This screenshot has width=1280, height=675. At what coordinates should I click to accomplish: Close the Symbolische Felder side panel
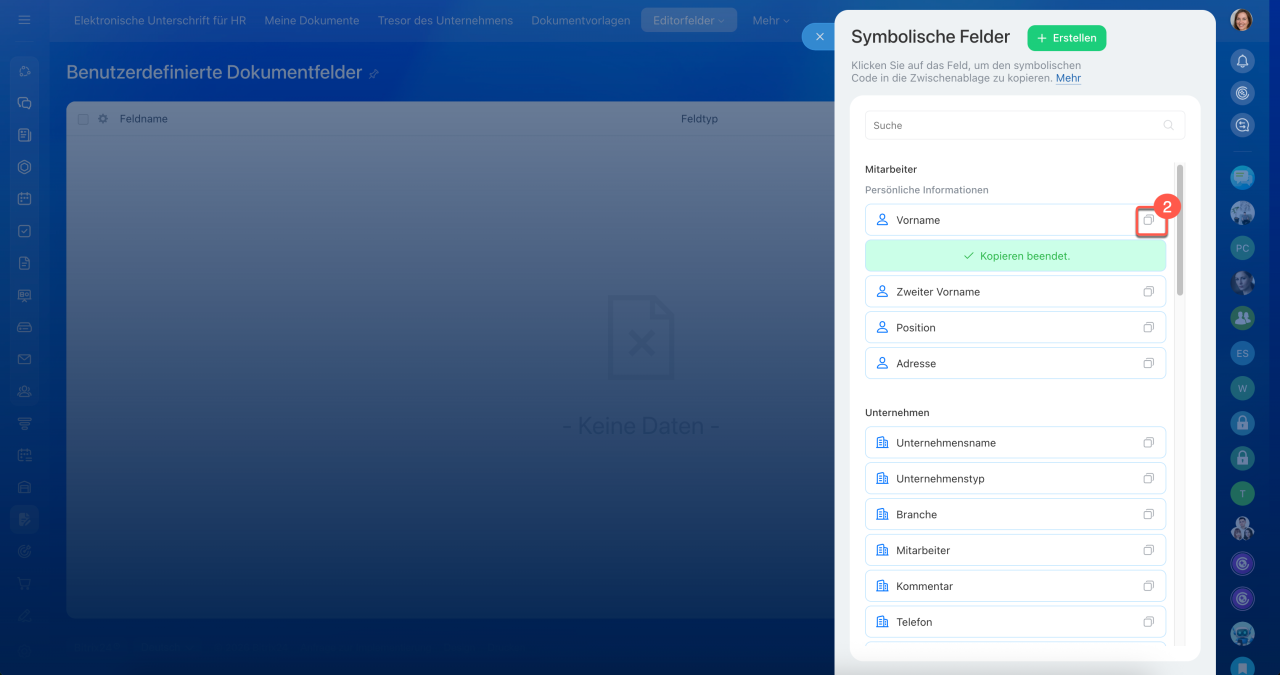coord(819,37)
